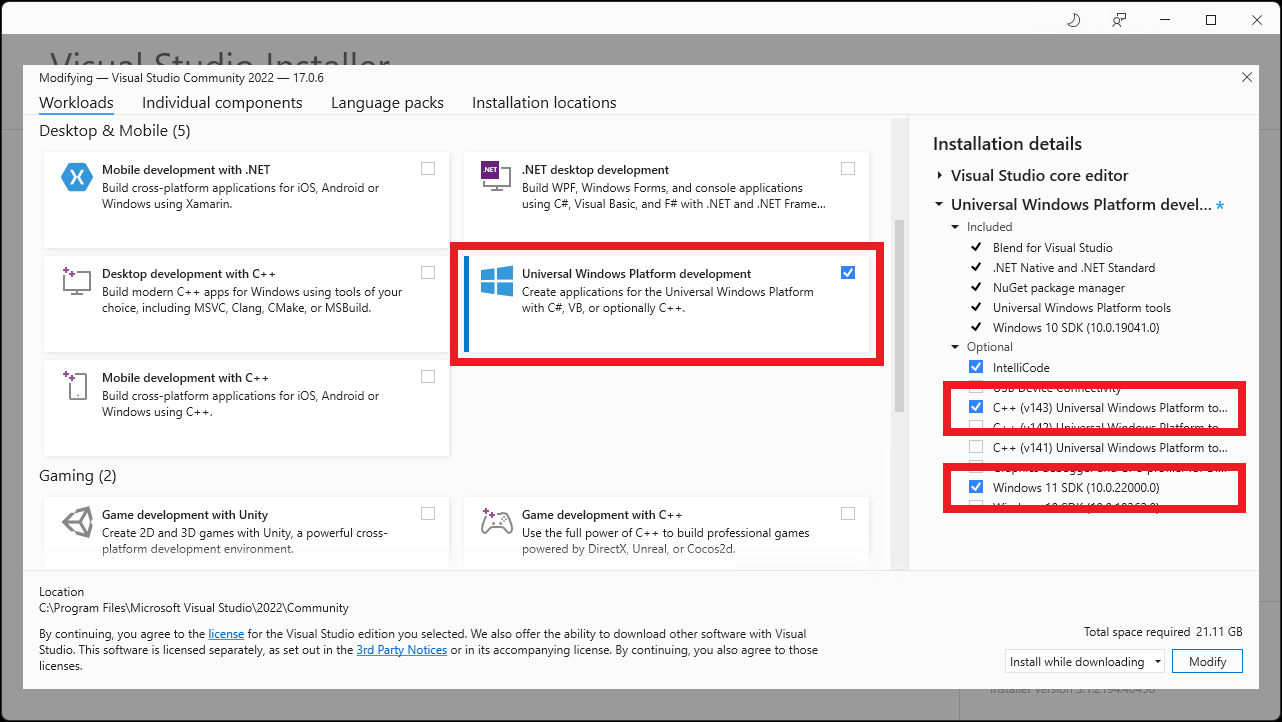Expand Visual Studio core editor details

point(940,175)
